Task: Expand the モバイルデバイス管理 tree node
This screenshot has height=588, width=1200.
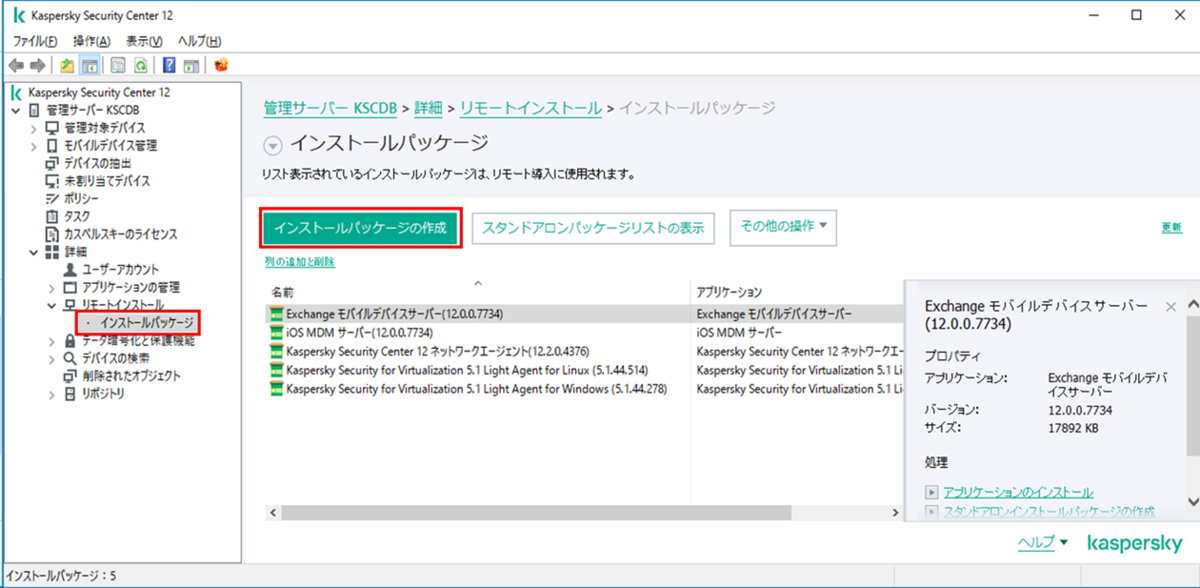Action: tap(34, 145)
